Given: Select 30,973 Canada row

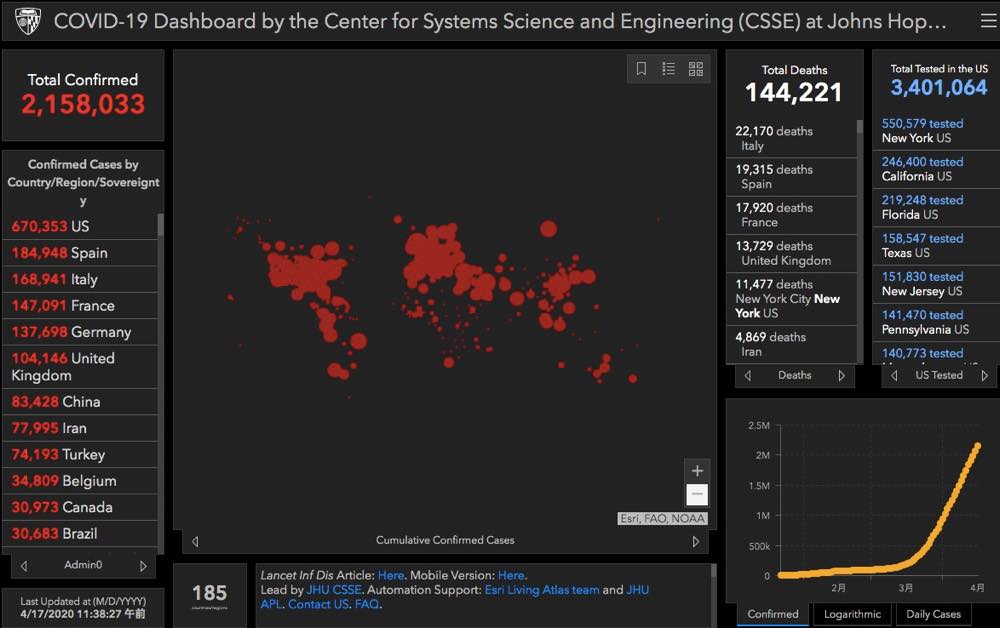Looking at the screenshot, I should click(80, 508).
